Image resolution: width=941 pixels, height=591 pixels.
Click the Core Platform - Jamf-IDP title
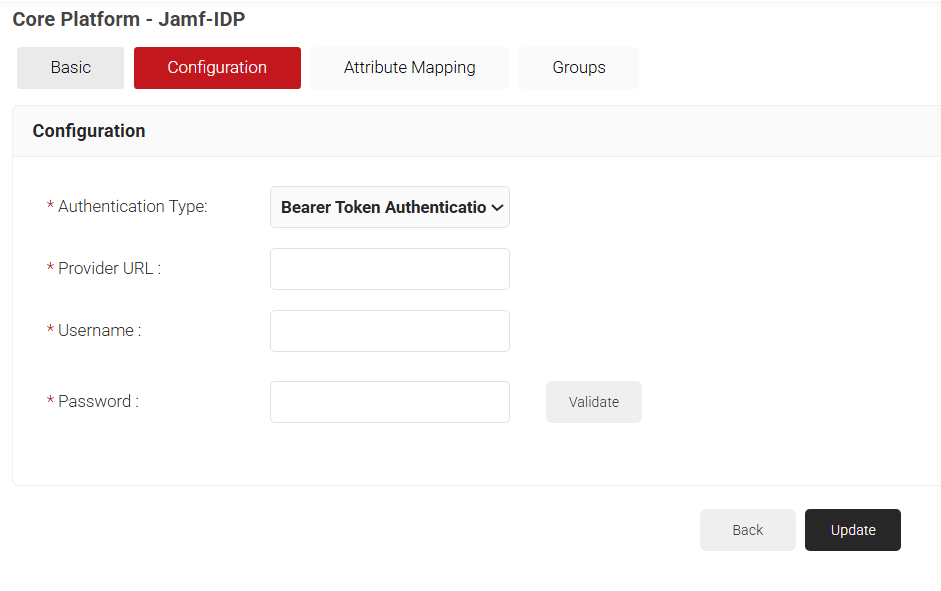pos(129,19)
